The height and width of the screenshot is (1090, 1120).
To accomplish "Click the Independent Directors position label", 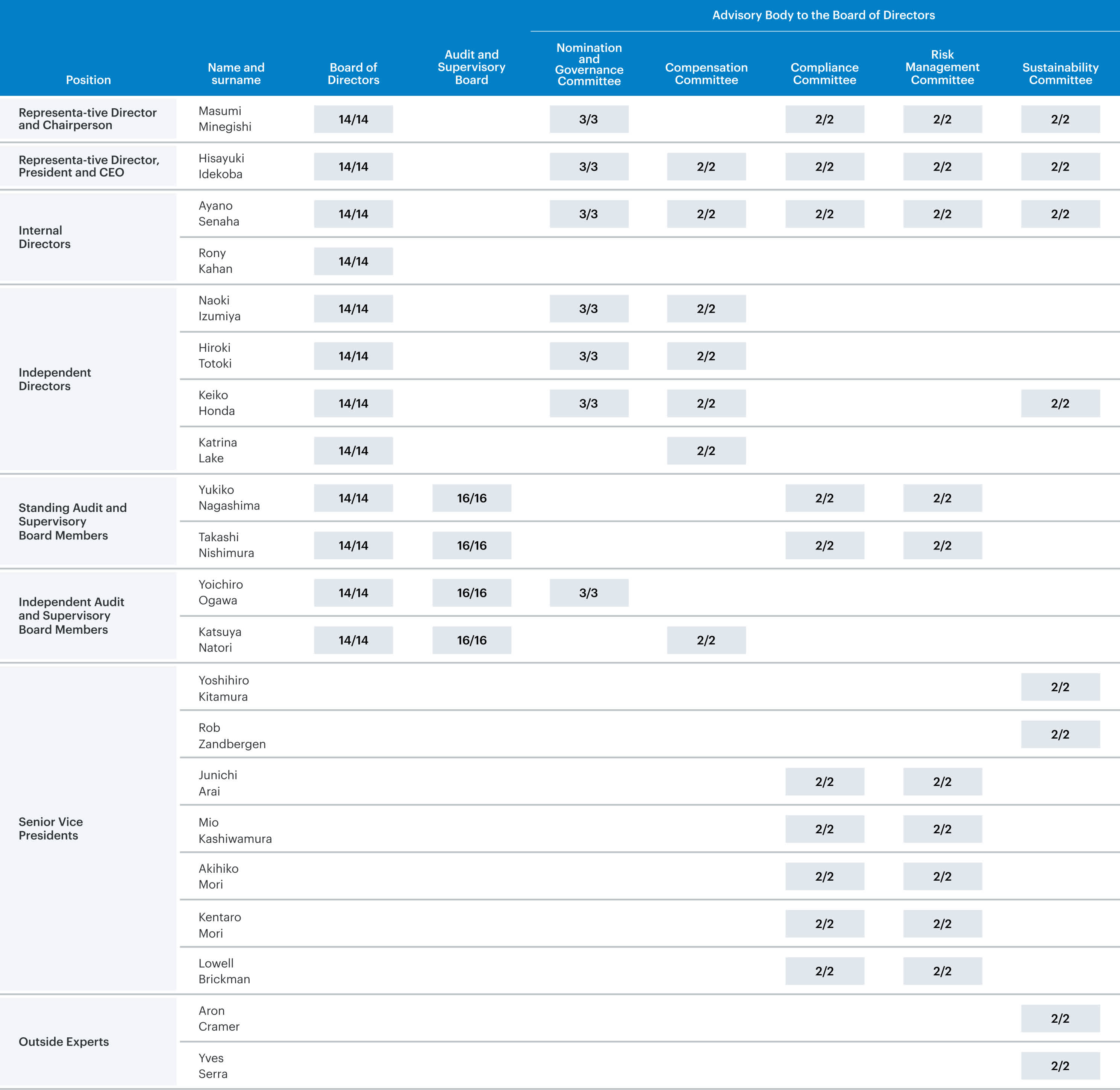I will 55,379.
